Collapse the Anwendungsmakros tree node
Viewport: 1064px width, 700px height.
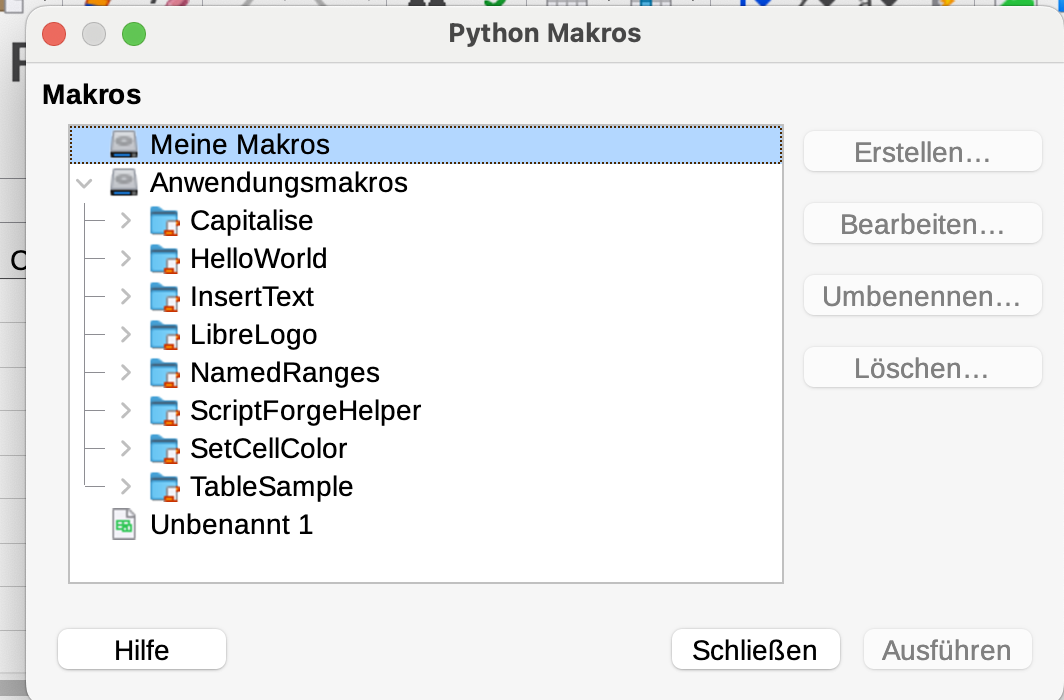[x=85, y=183]
